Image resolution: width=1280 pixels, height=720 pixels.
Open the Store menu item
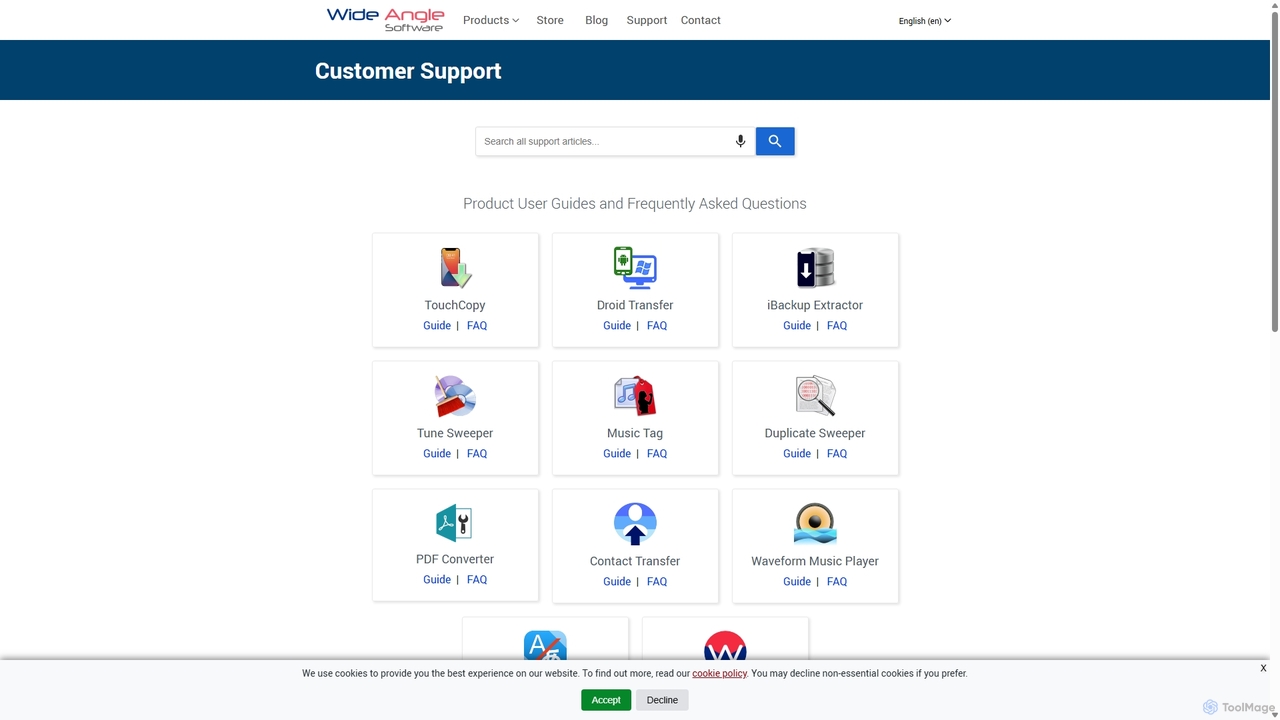tap(550, 20)
